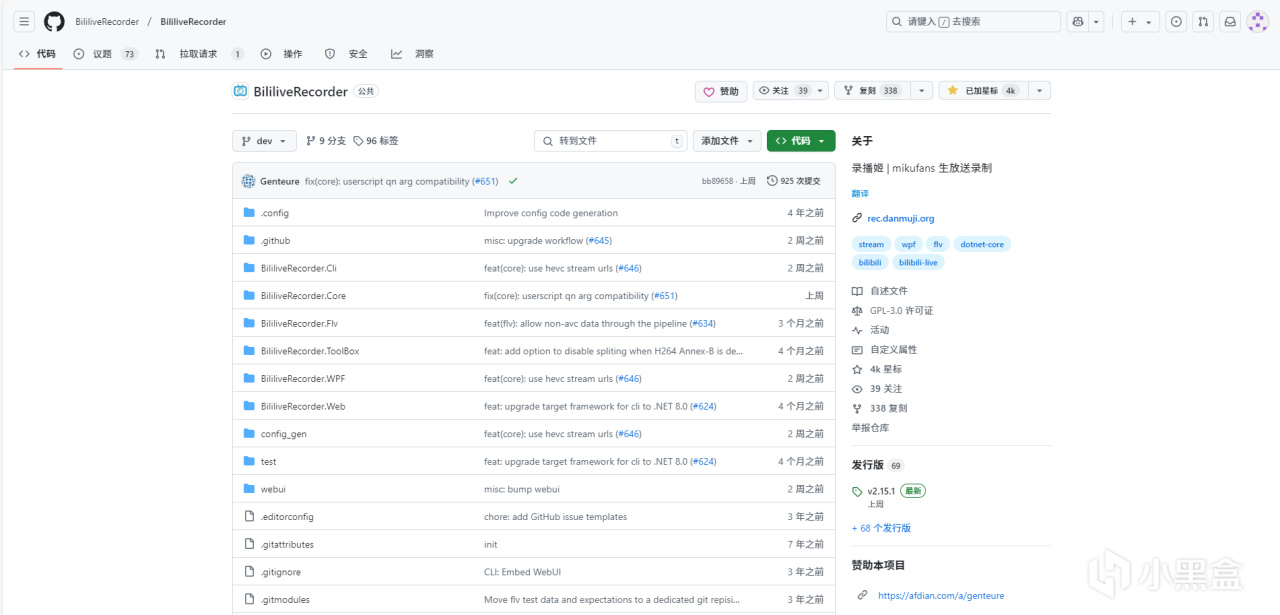Open commit bb89658 hash link

(717, 181)
